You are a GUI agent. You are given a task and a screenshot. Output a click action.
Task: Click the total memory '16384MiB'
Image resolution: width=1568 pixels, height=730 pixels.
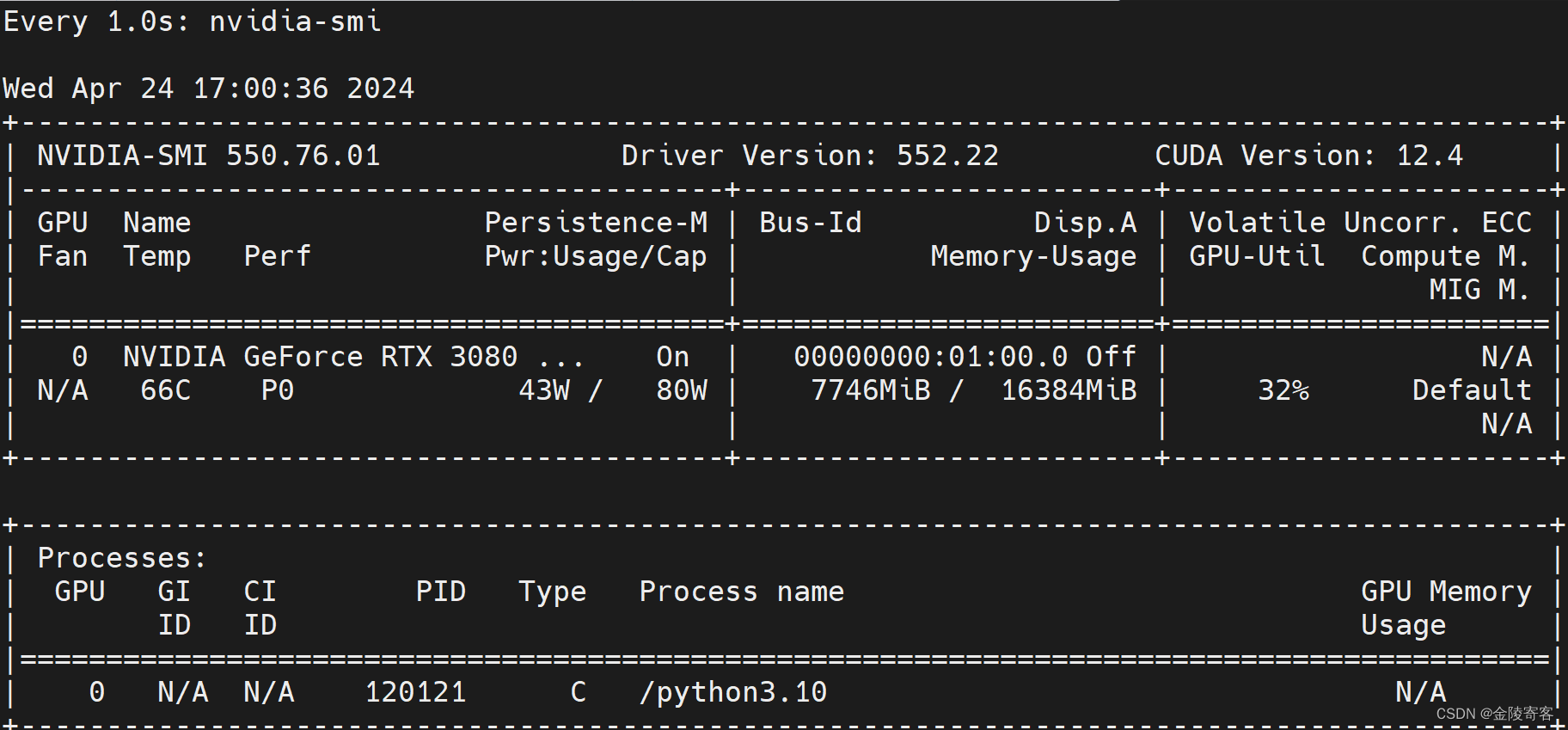click(1069, 390)
